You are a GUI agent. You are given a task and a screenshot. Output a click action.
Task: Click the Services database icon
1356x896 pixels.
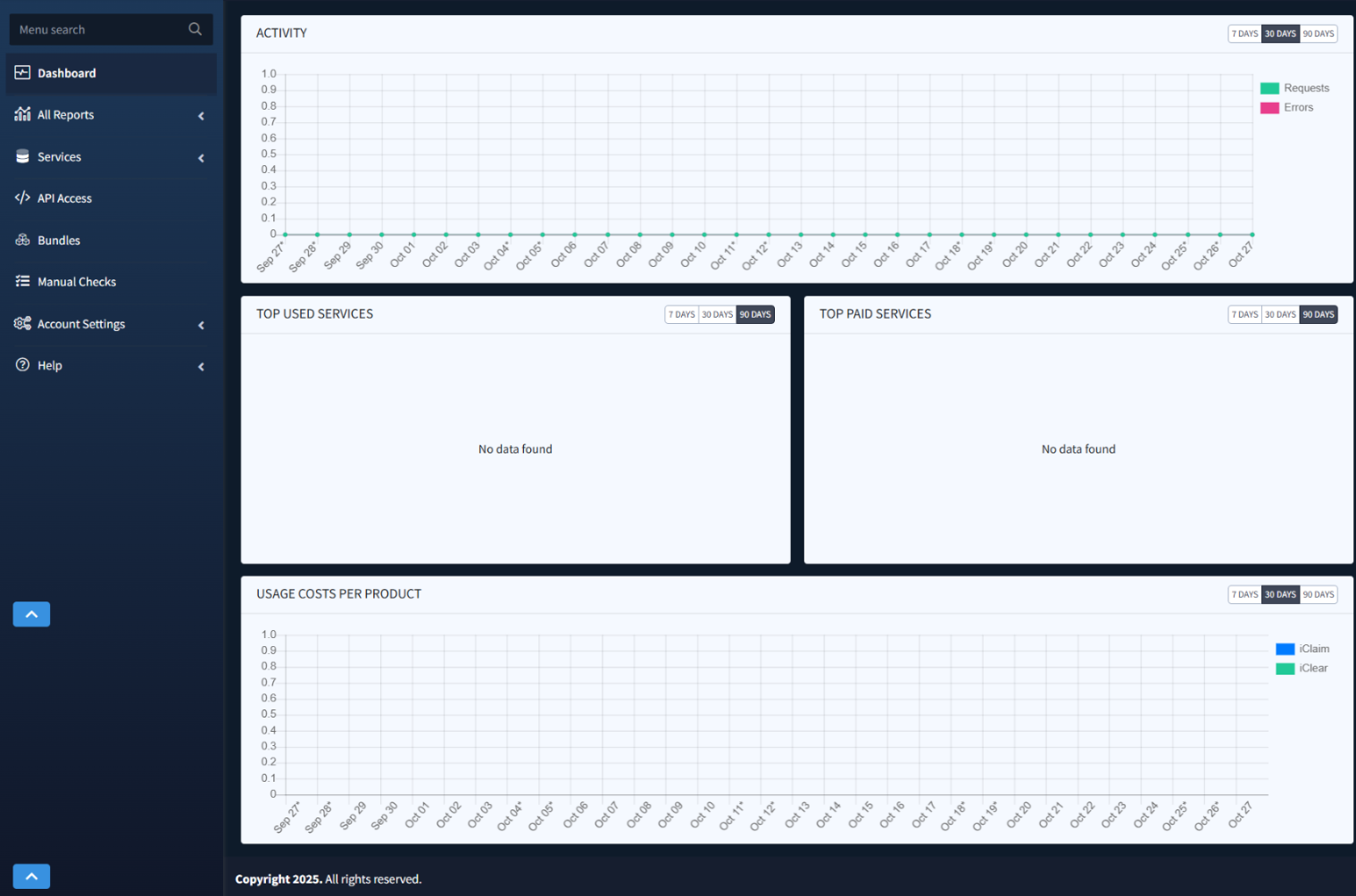[22, 156]
